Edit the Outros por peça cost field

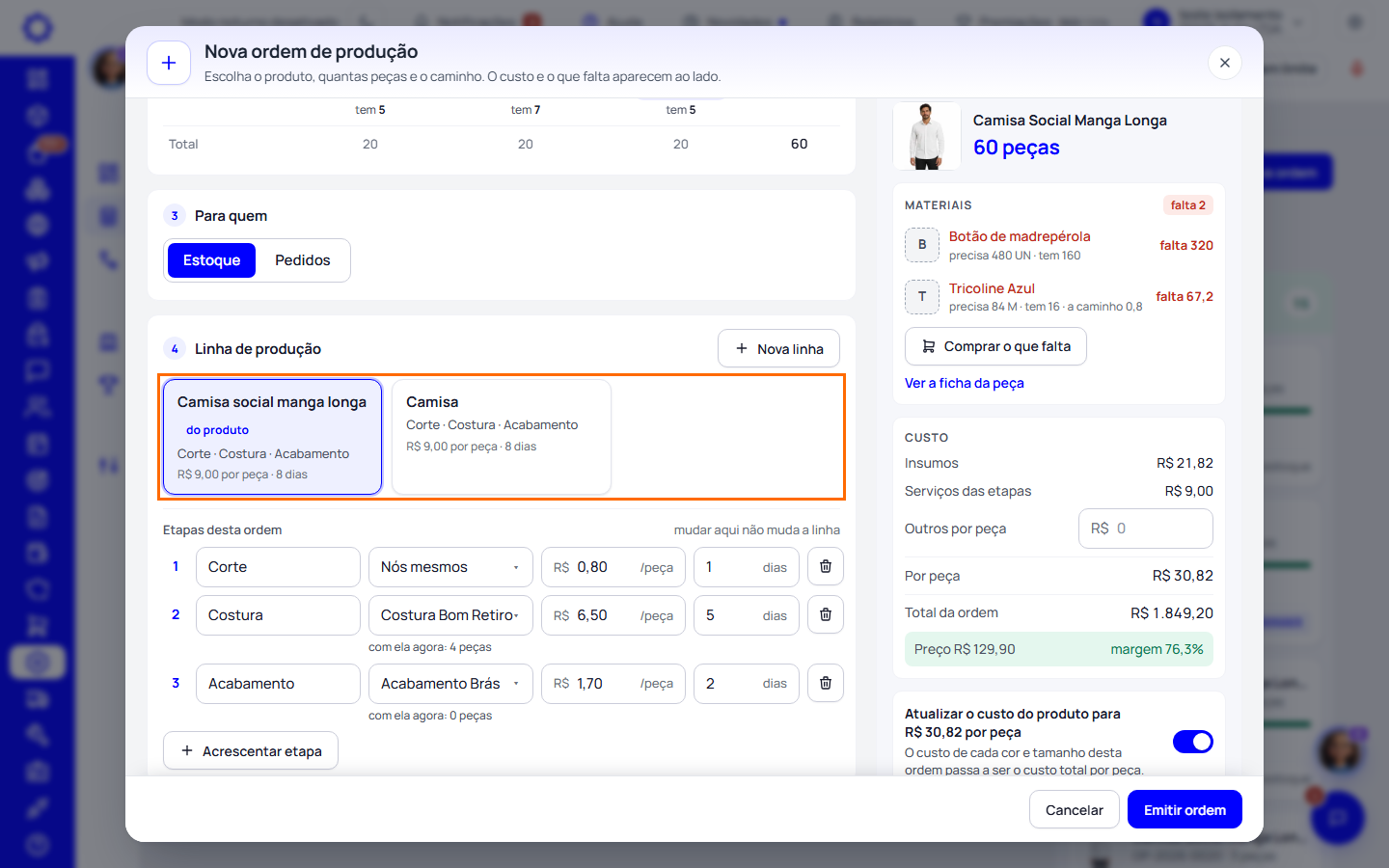pyautogui.click(x=1146, y=529)
